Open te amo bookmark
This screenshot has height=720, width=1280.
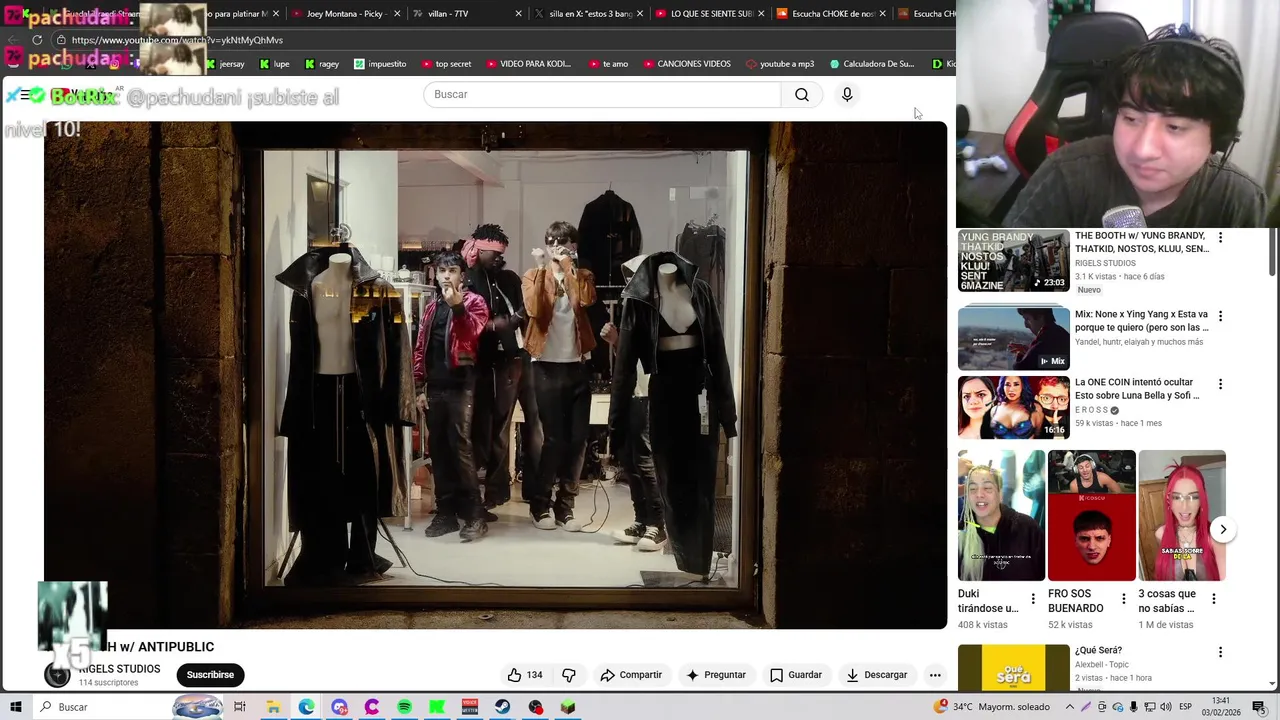(x=607, y=64)
